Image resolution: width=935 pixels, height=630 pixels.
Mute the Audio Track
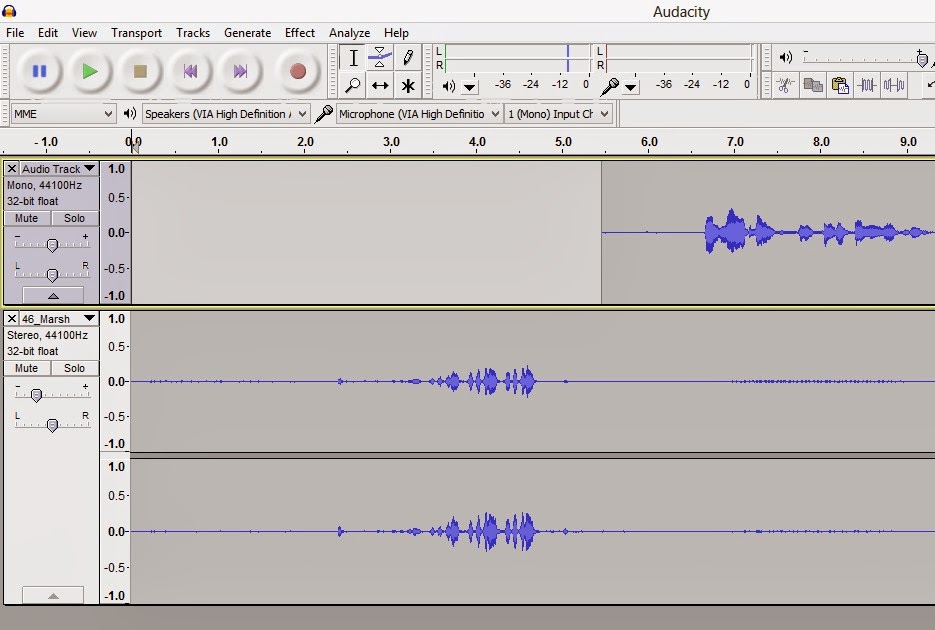point(26,218)
